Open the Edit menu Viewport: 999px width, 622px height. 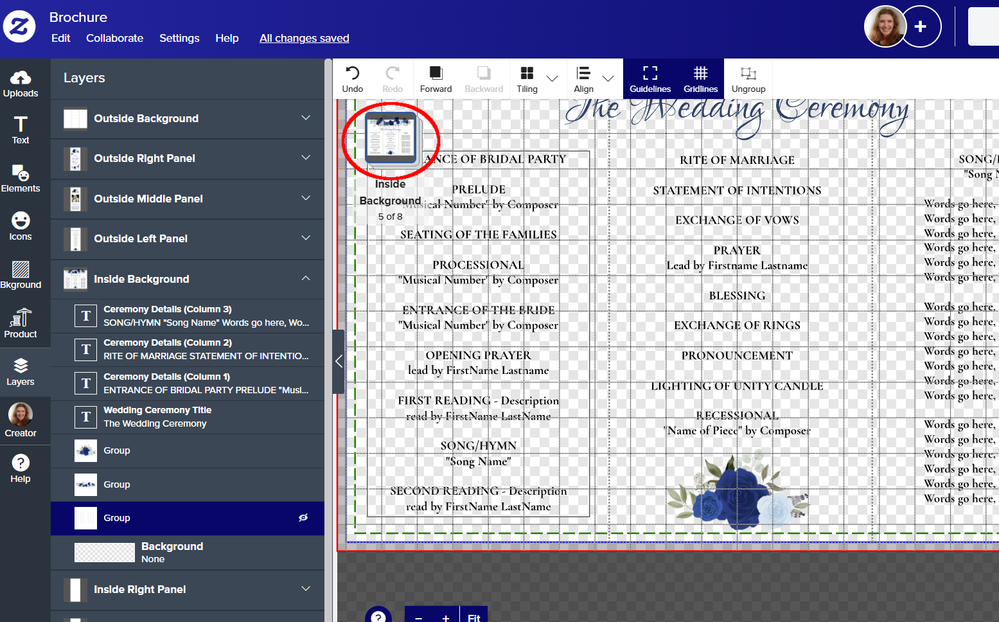(x=61, y=38)
